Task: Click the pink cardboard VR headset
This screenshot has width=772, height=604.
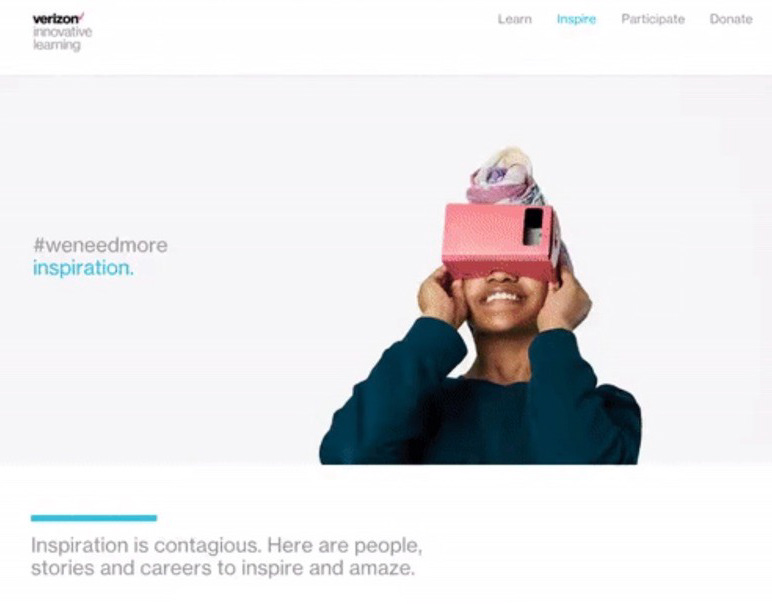Action: pyautogui.click(x=500, y=241)
